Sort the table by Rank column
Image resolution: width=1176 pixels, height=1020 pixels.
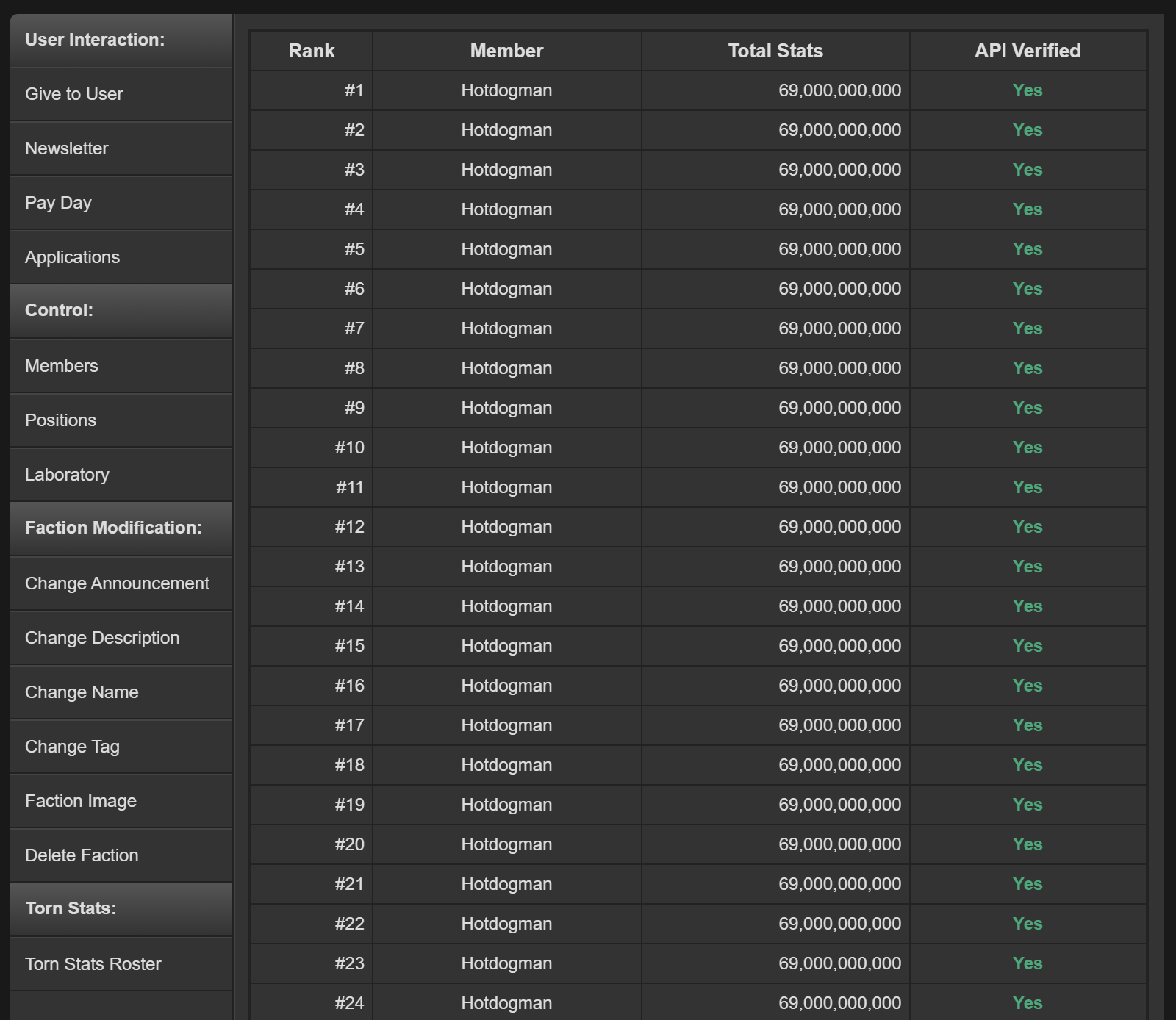(x=311, y=51)
